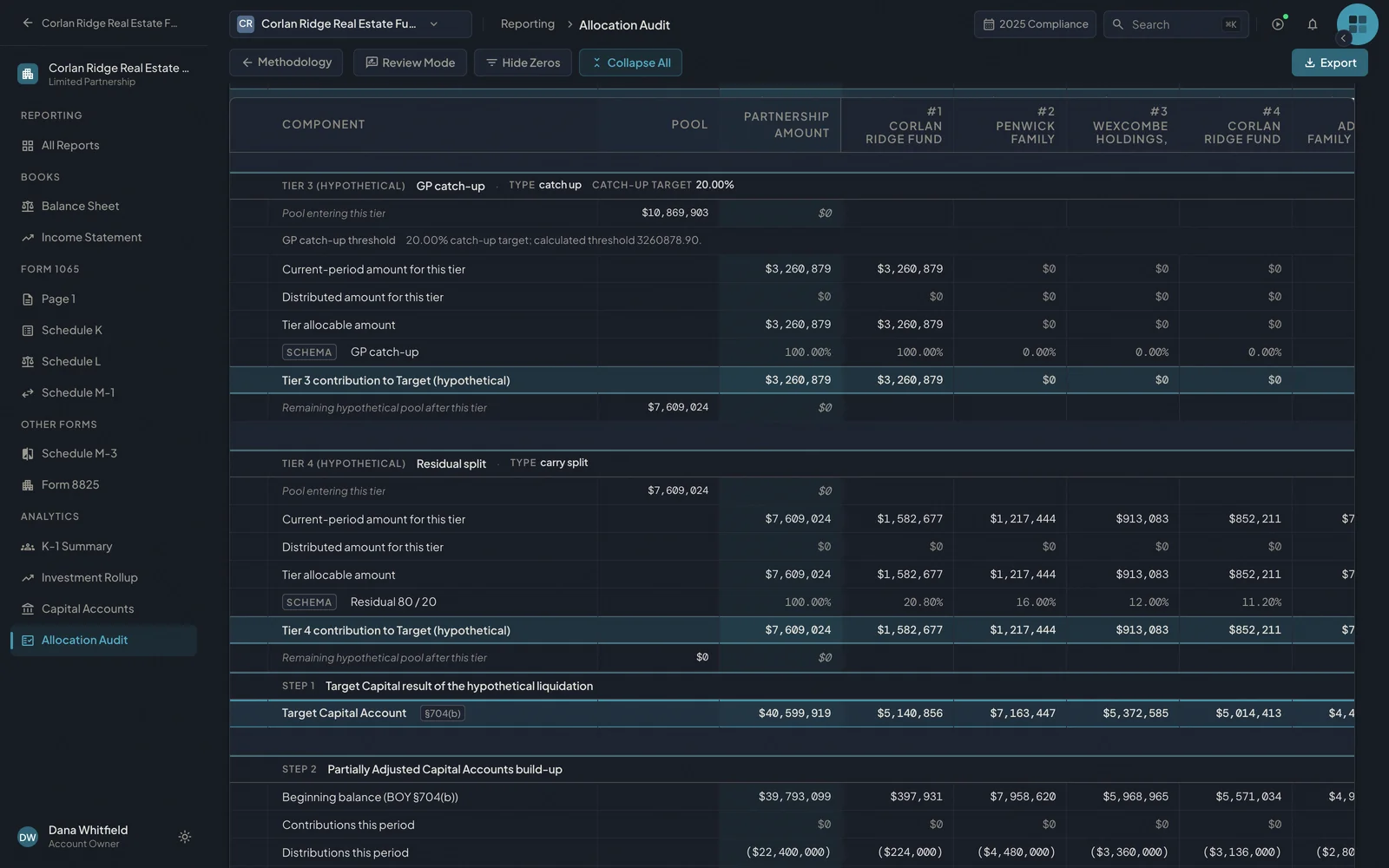This screenshot has width=1389, height=868.
Task: Open the 2025 Compliance period selector
Action: (1035, 24)
